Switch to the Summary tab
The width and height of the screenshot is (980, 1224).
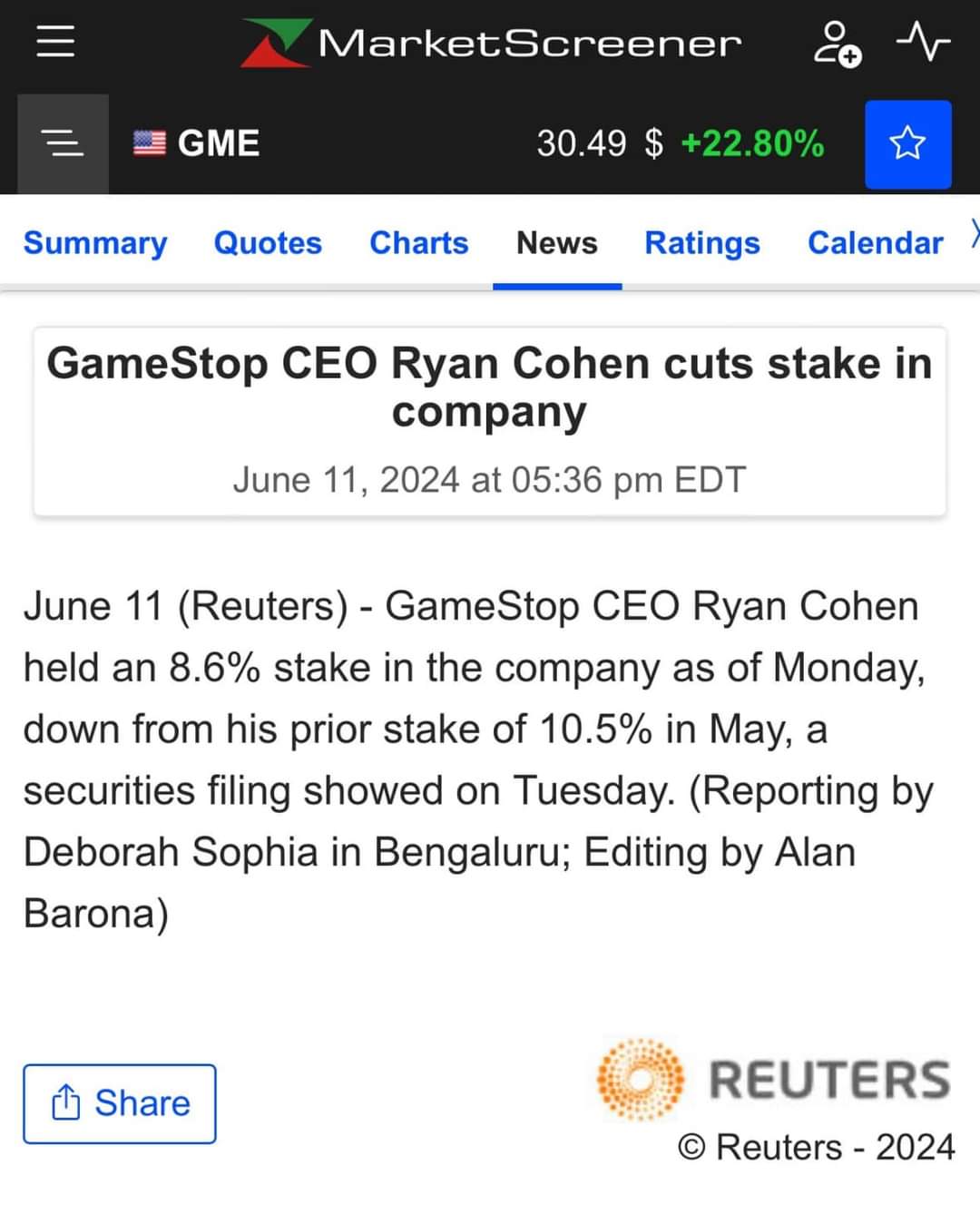coord(95,243)
